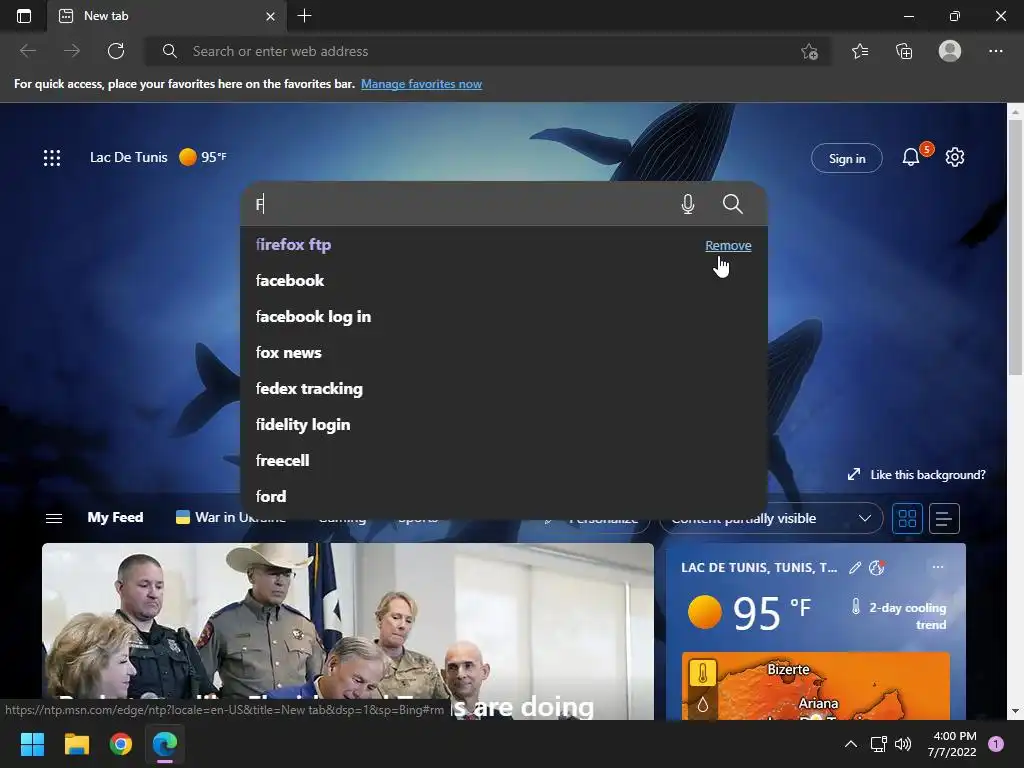
Task: Open Manage favorites now link
Action: click(421, 84)
